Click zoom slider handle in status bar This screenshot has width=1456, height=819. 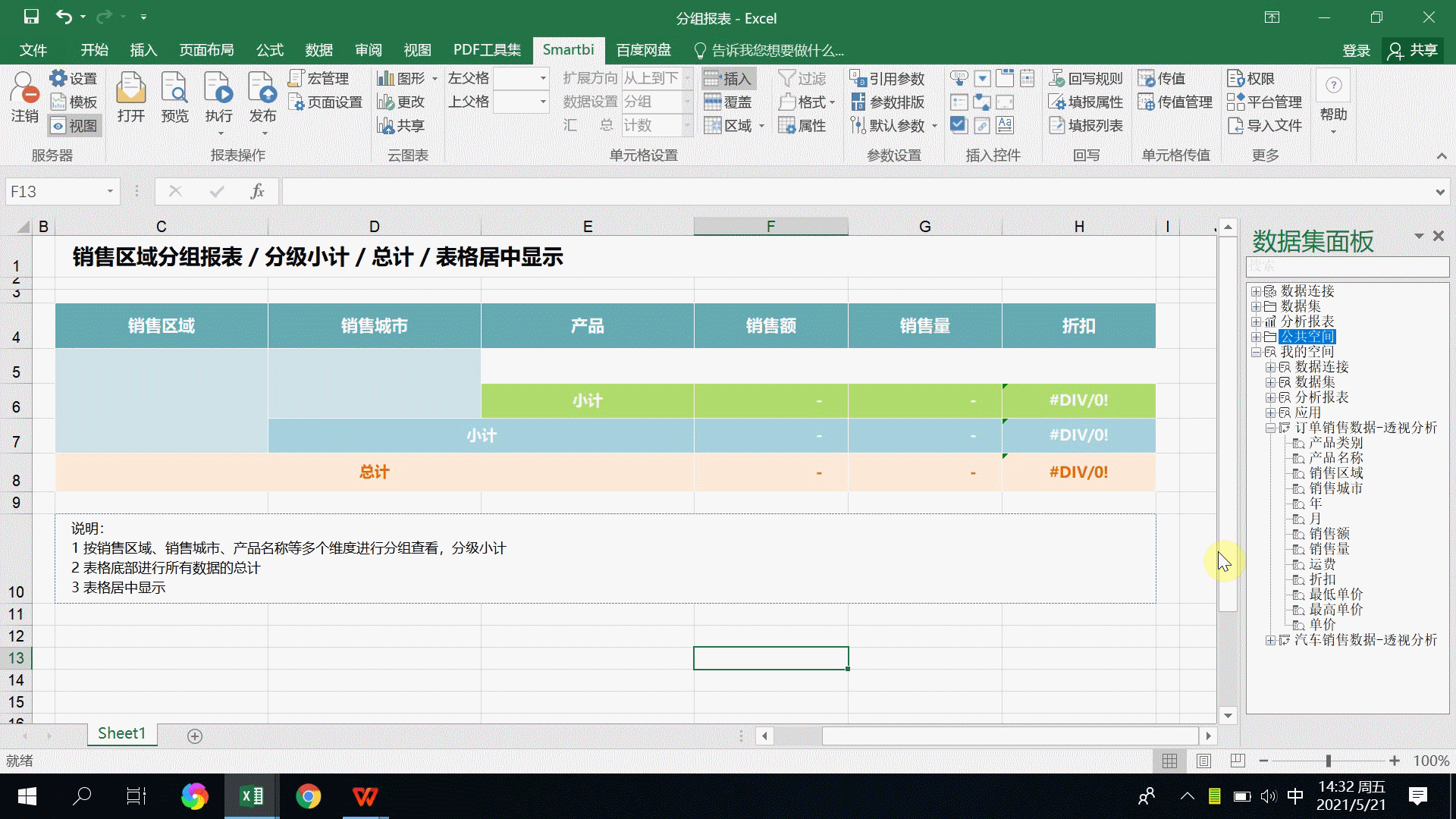coord(1329,761)
